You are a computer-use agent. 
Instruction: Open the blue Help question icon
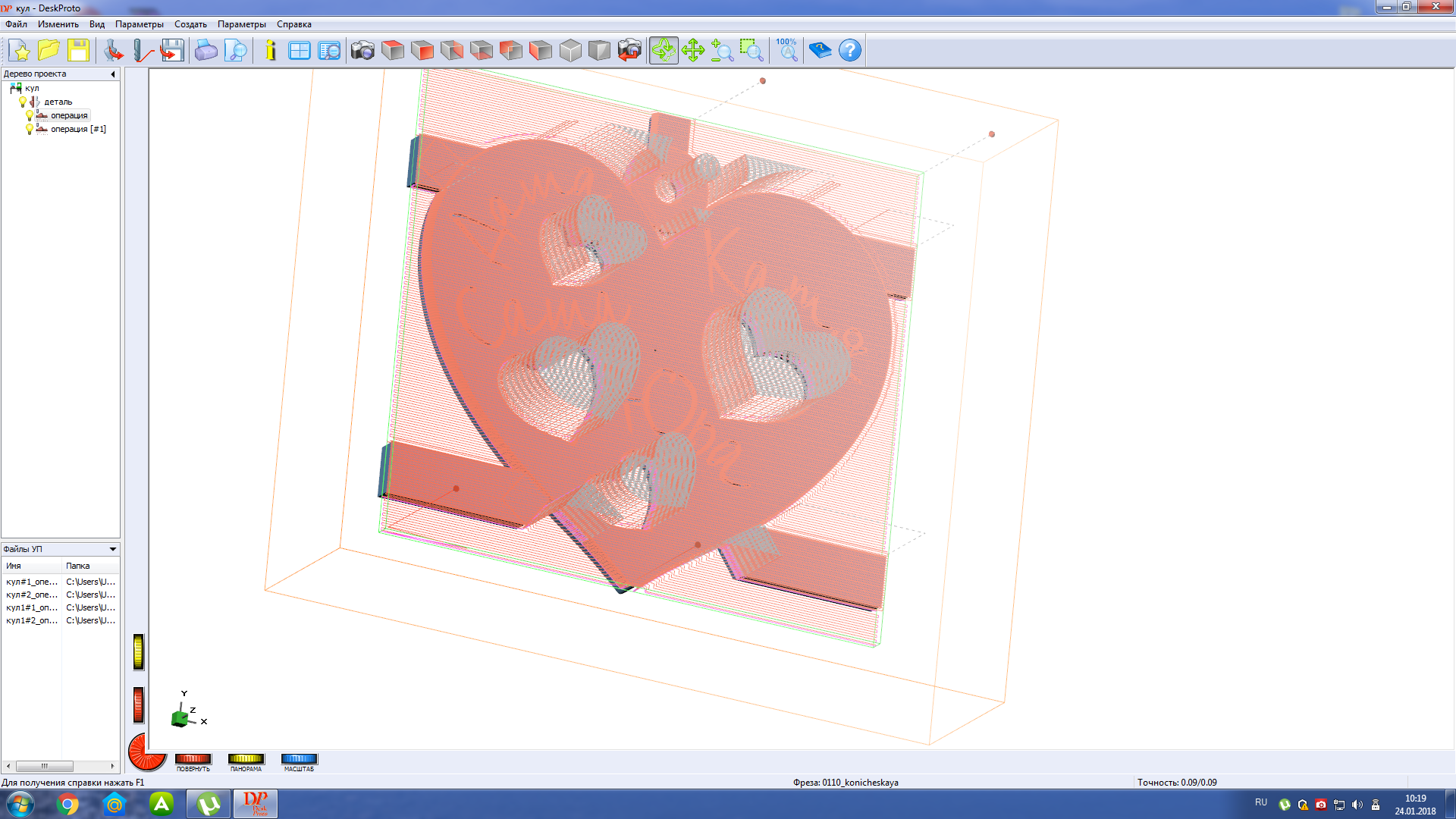(x=850, y=51)
